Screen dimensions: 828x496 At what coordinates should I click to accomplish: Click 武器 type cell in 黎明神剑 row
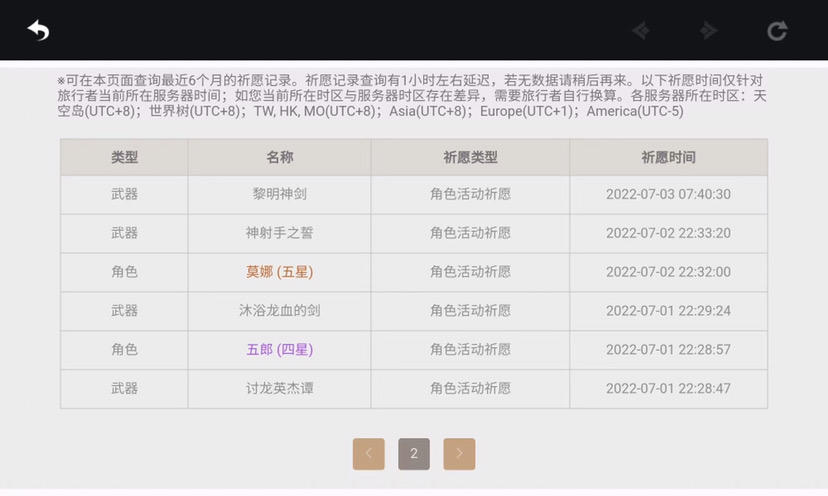click(124, 194)
